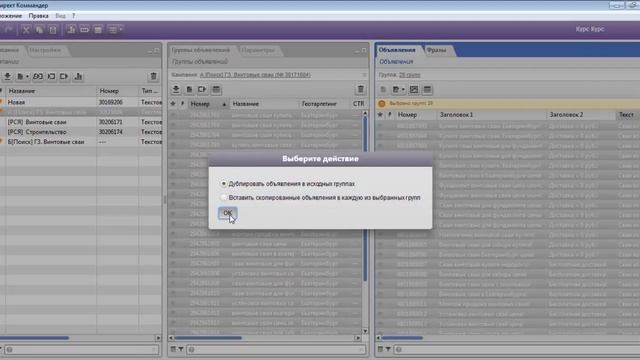Click the orange warning icon in ads panel
The height and width of the screenshot is (360, 640).
click(382, 104)
